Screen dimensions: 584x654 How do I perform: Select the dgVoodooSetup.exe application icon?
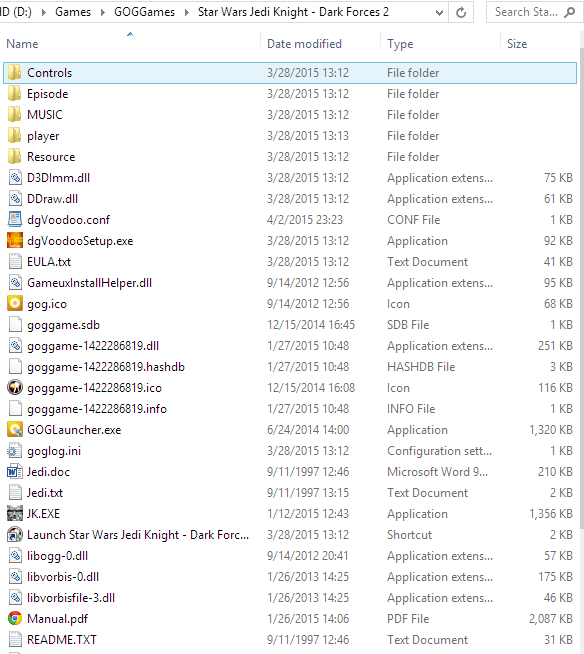click(15, 241)
